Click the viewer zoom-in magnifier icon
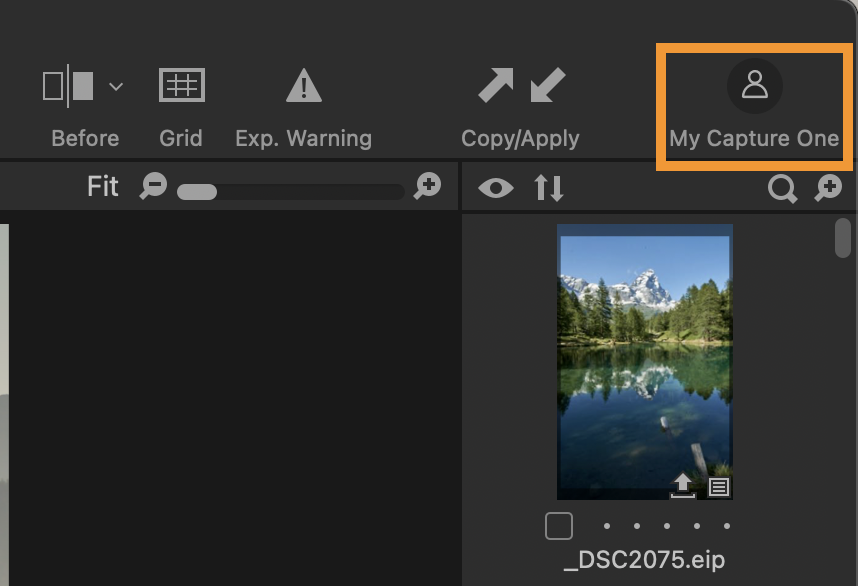The width and height of the screenshot is (858, 586). pyautogui.click(x=427, y=186)
